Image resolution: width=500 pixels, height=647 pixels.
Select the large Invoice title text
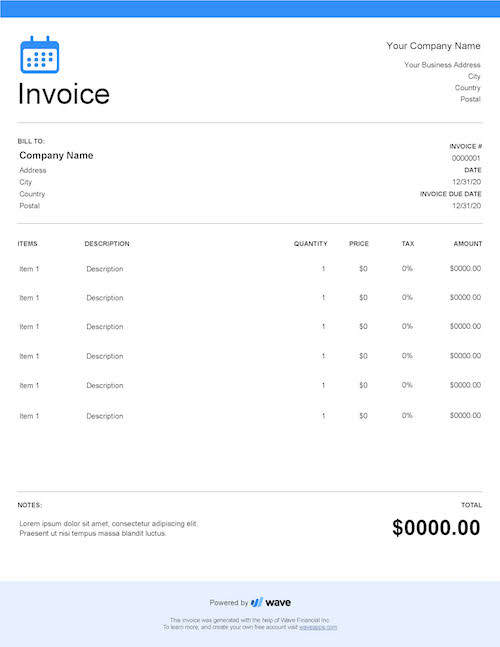(64, 94)
